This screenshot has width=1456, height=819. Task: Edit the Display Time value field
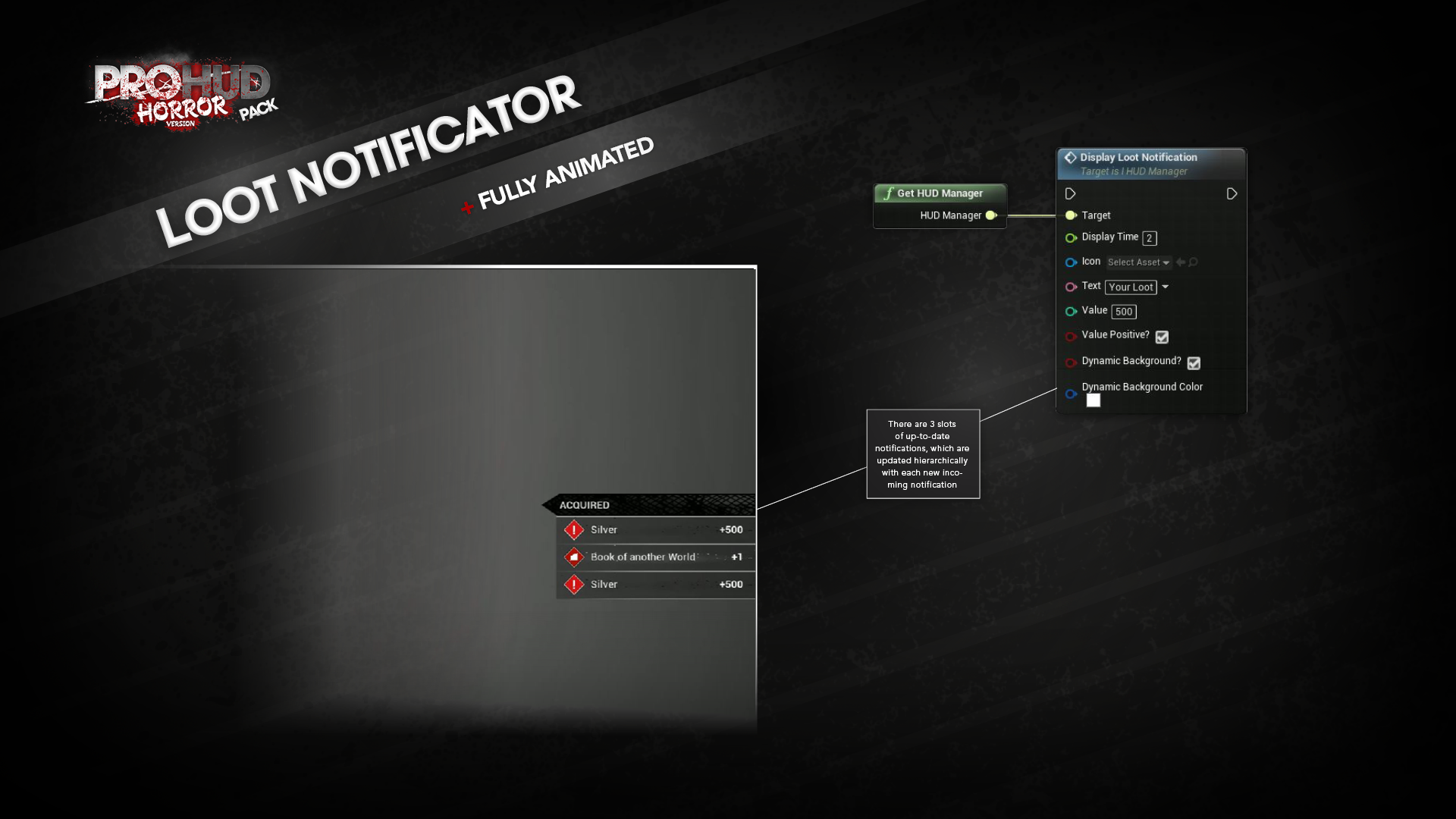1148,237
